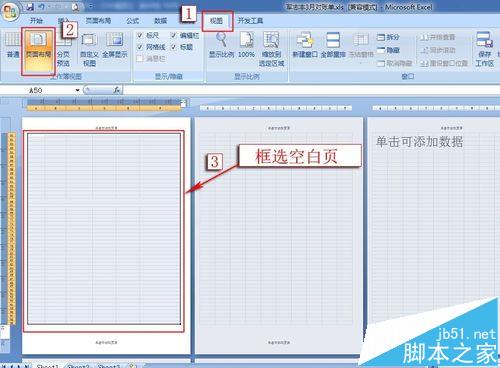Open the Name Box dropdown arrow
This screenshot has width=500, height=368.
tap(77, 90)
